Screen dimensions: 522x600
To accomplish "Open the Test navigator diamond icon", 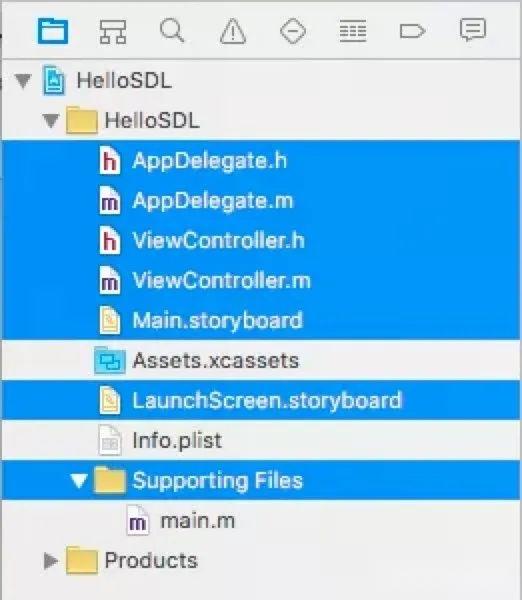I will point(293,31).
